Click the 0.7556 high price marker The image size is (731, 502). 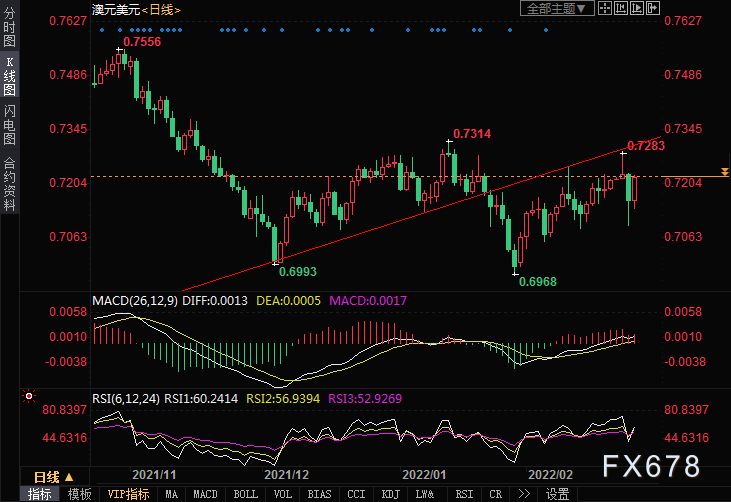pos(142,42)
